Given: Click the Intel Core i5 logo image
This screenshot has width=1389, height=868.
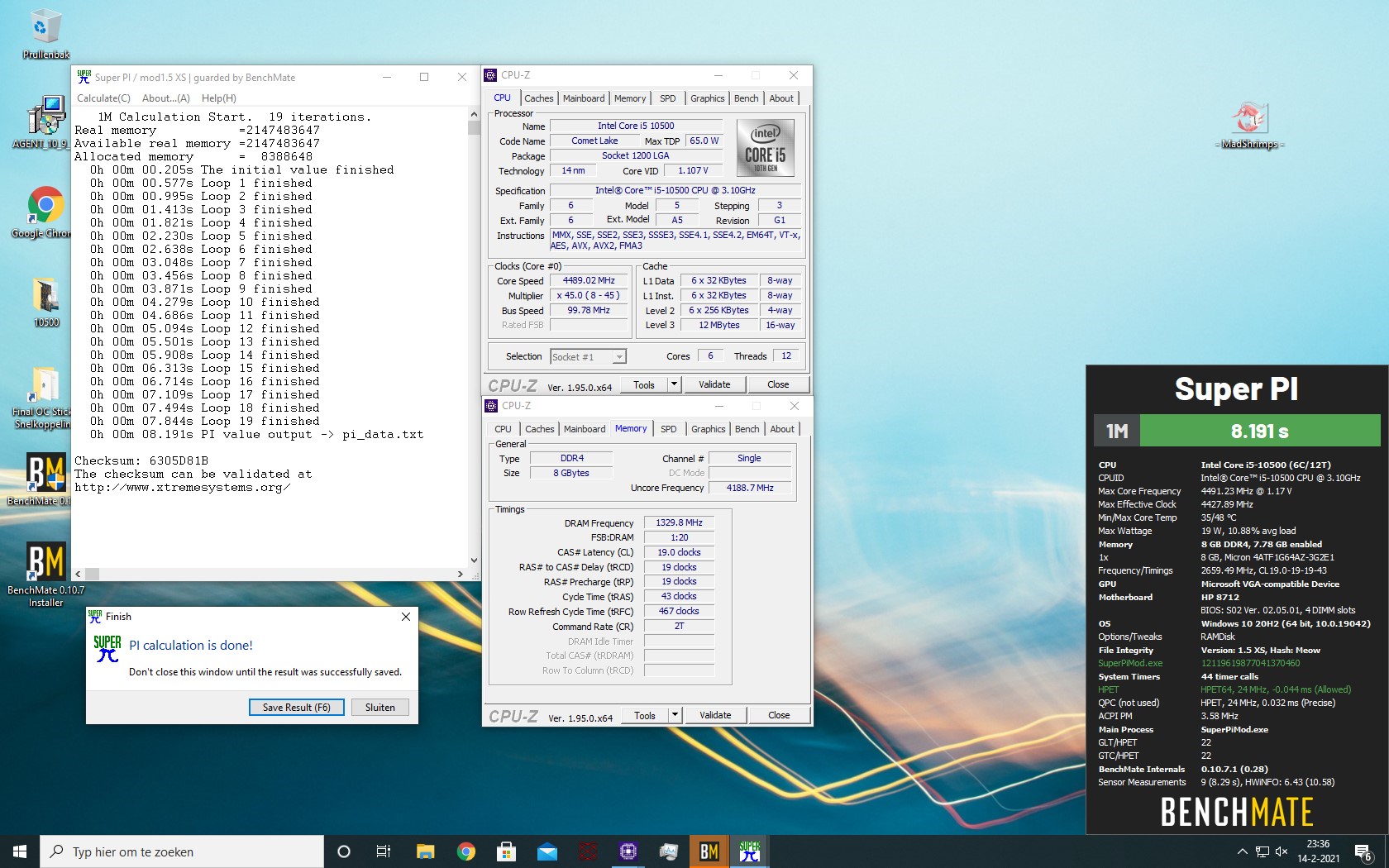Looking at the screenshot, I should (766, 148).
